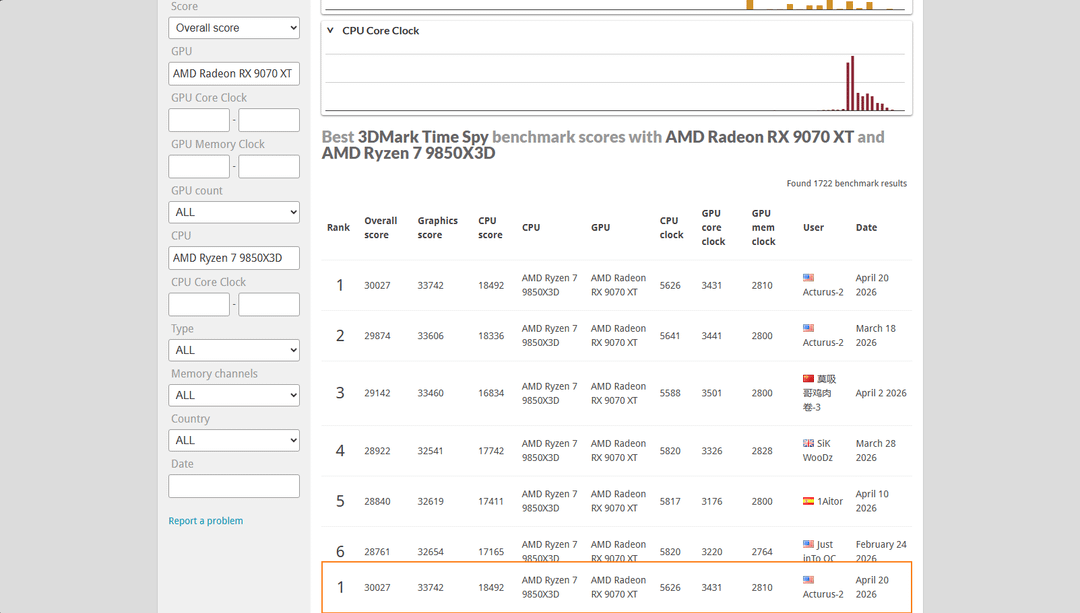This screenshot has height=613, width=1080.
Task: Click the US flag in rank 6 row
Action: tap(808, 544)
